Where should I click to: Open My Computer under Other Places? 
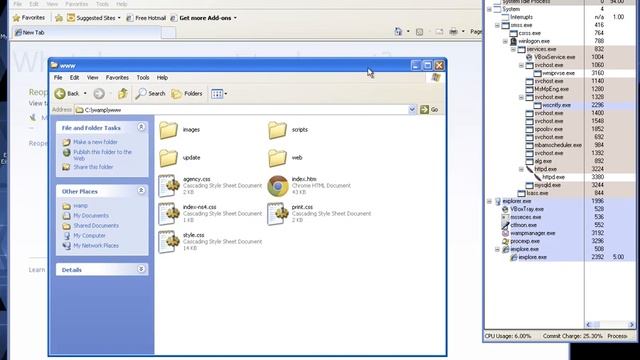click(x=89, y=236)
